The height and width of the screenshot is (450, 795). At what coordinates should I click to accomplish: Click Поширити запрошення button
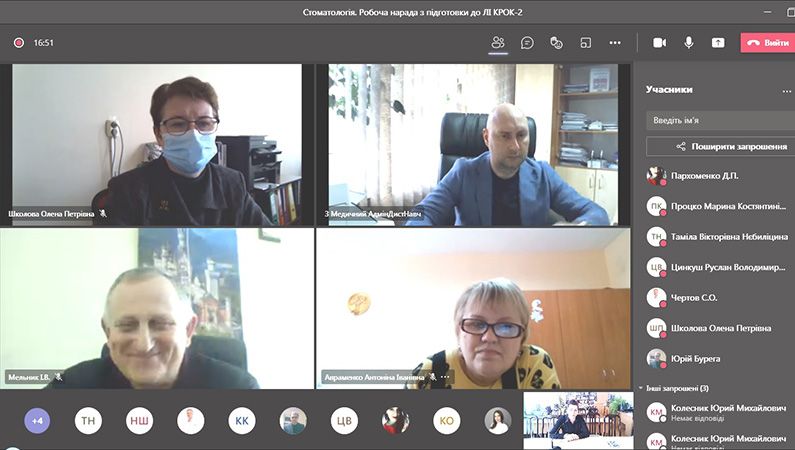click(x=720, y=146)
